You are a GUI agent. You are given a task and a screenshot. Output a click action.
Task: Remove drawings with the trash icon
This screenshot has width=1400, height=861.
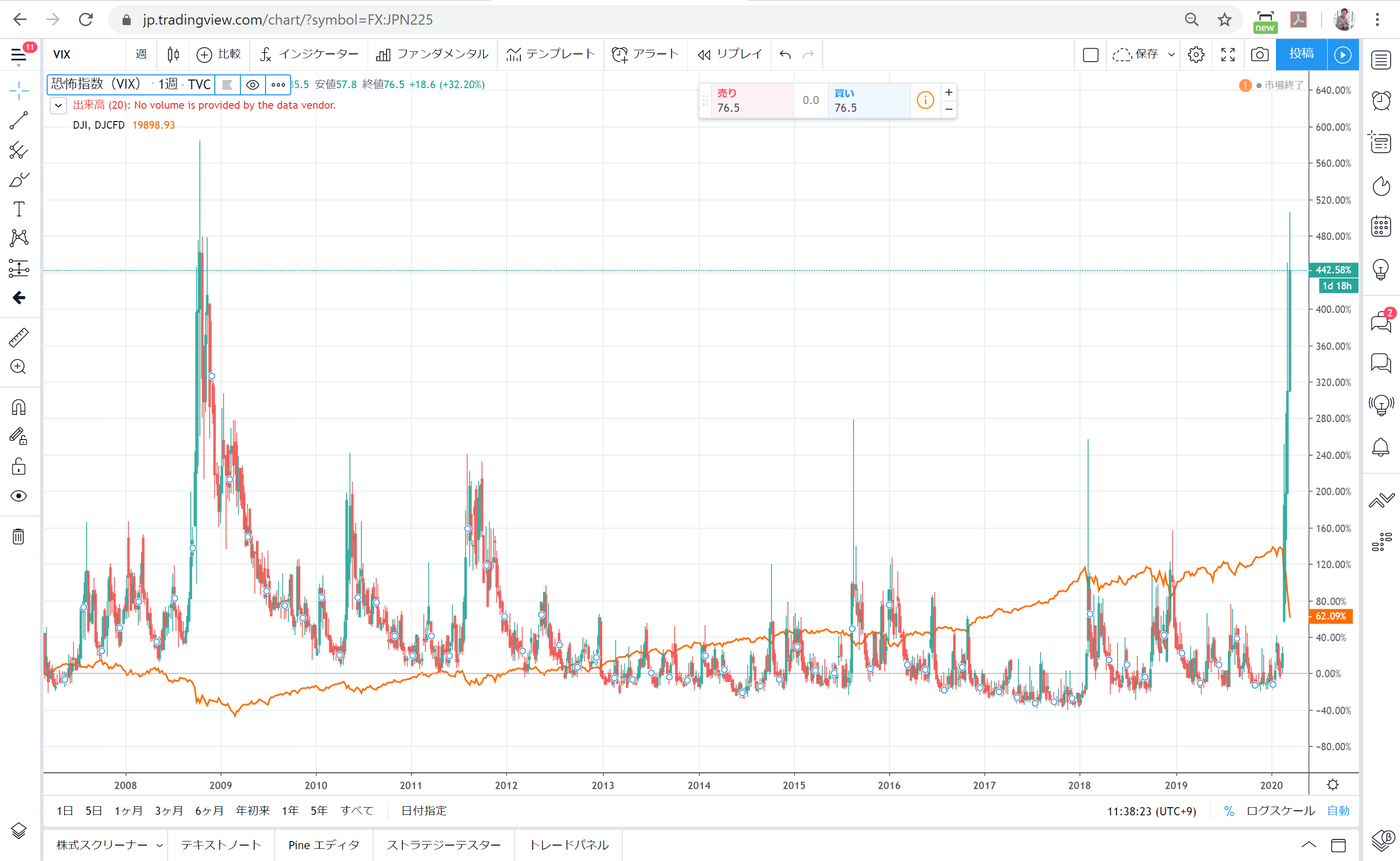pyautogui.click(x=19, y=536)
